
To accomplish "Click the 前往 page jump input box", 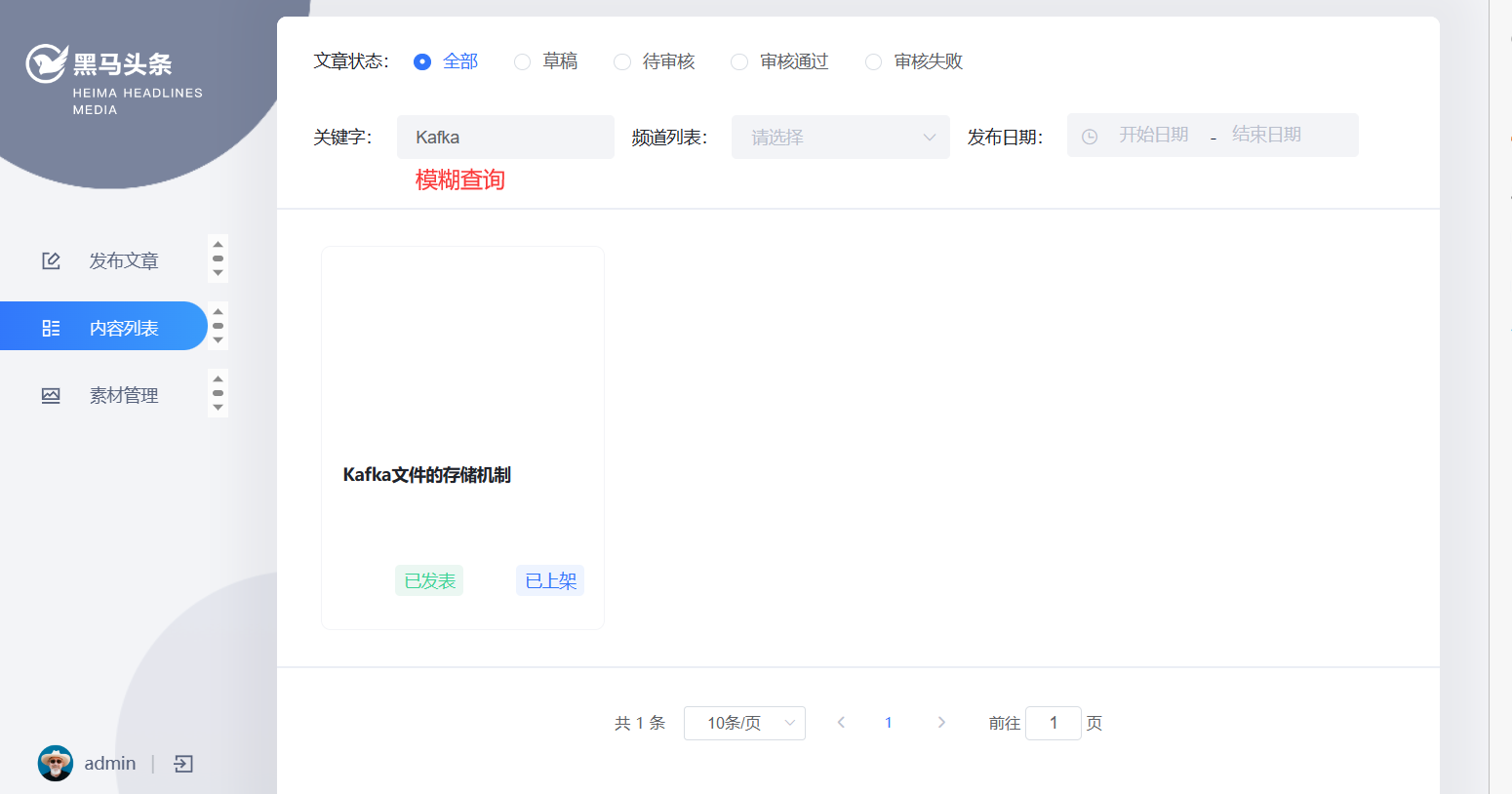I will pyautogui.click(x=1054, y=723).
